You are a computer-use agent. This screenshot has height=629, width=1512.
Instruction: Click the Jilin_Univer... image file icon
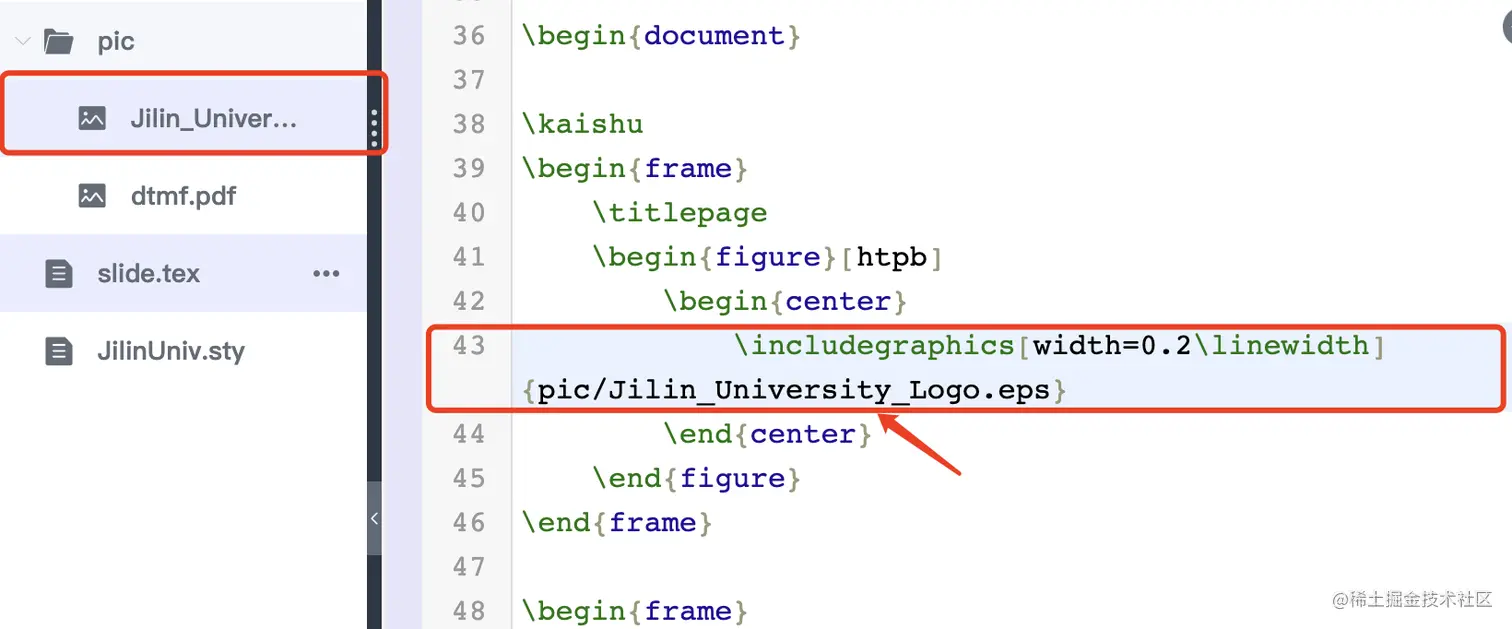(92, 118)
